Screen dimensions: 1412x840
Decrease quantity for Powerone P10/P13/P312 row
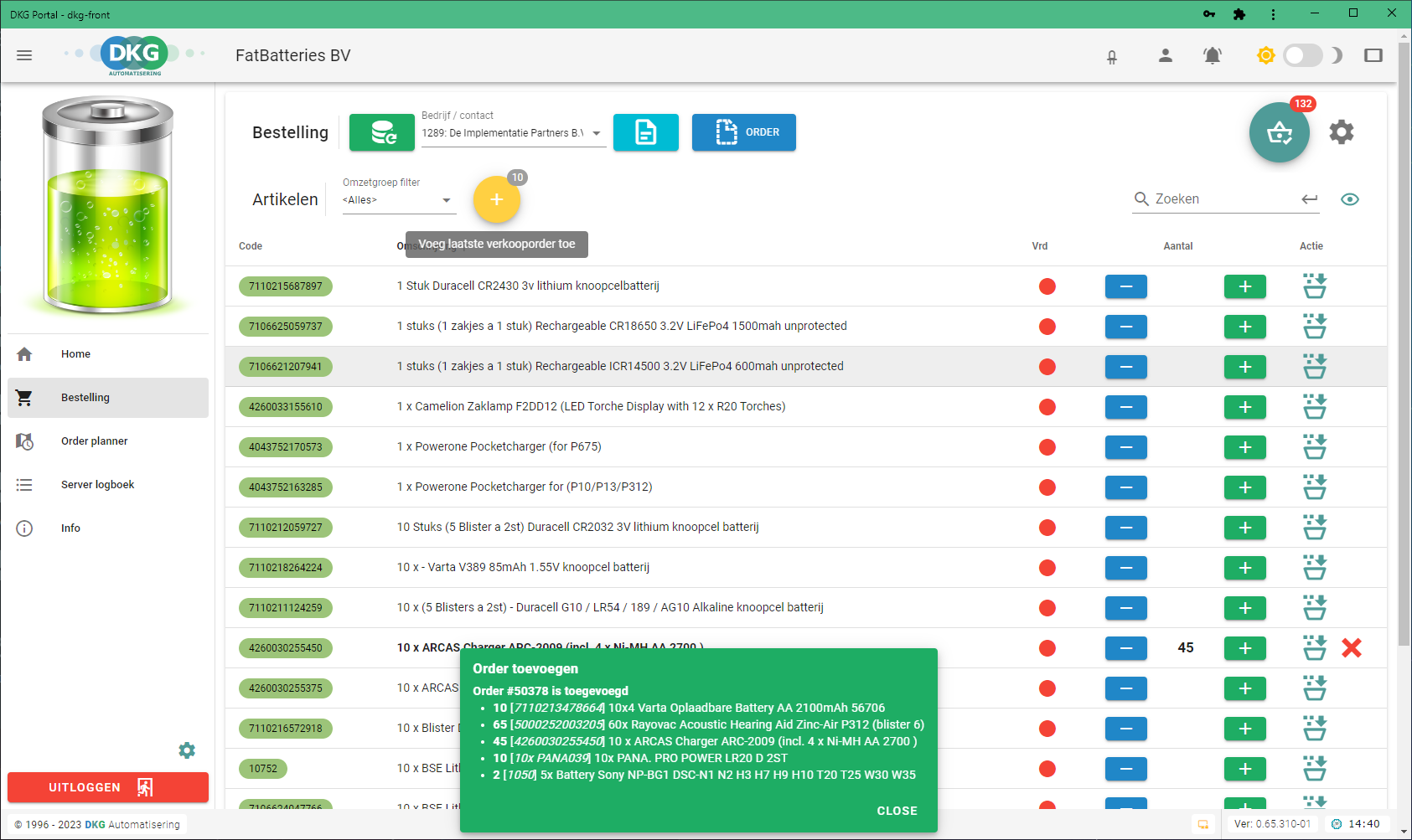click(1126, 487)
